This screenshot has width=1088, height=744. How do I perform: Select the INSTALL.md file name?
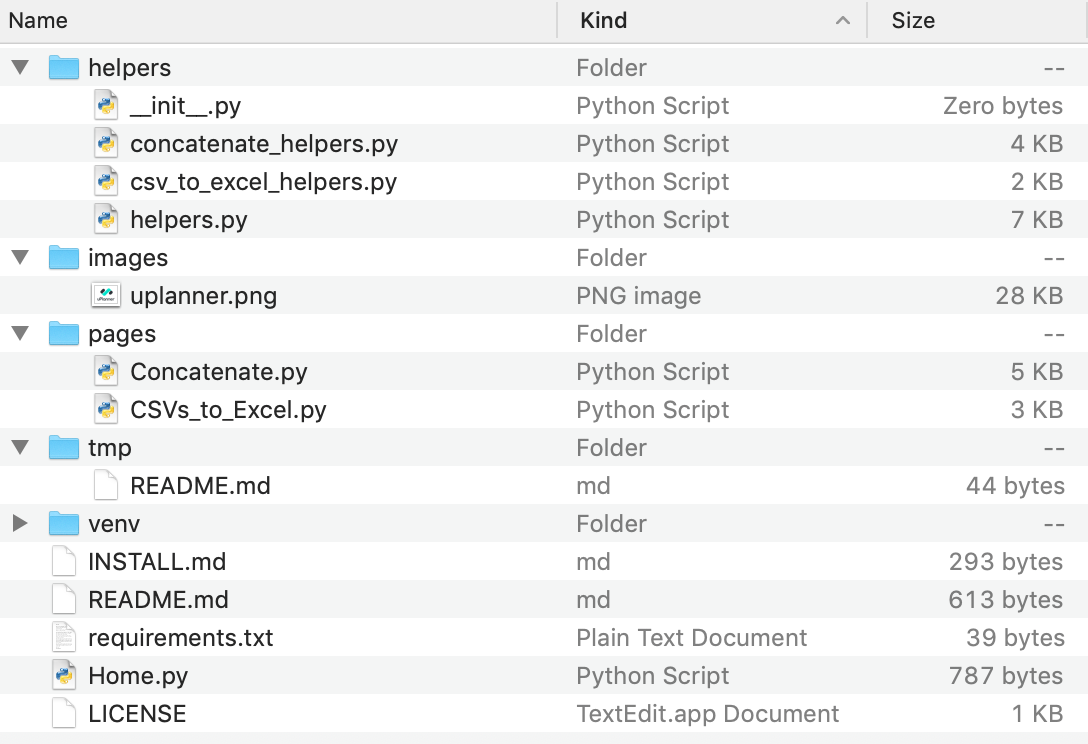tap(158, 561)
